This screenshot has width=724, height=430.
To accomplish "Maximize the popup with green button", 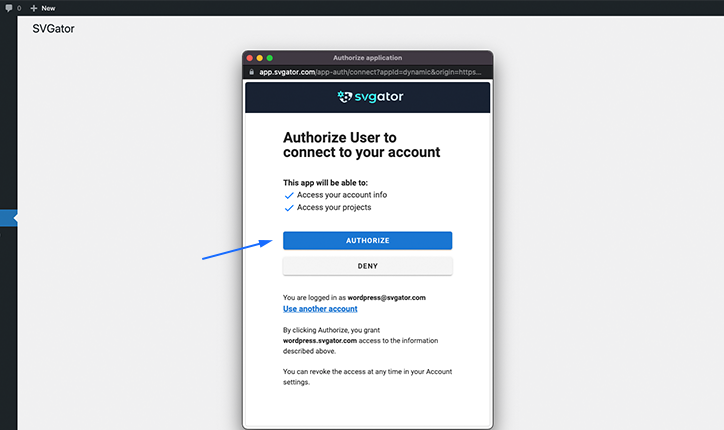I will (270, 58).
